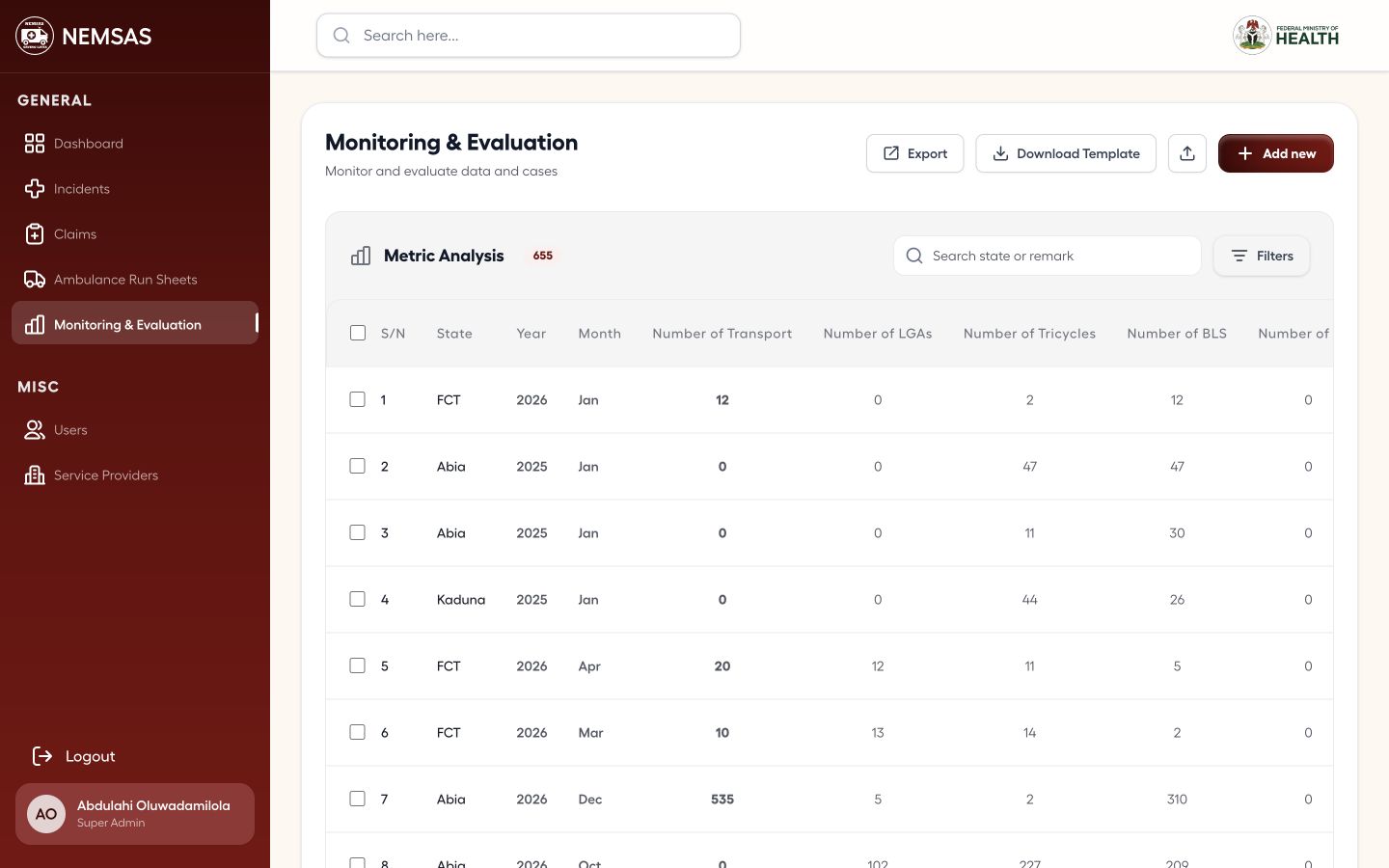Check the box for row 4 Kaduna
This screenshot has height=868, width=1389.
click(358, 599)
